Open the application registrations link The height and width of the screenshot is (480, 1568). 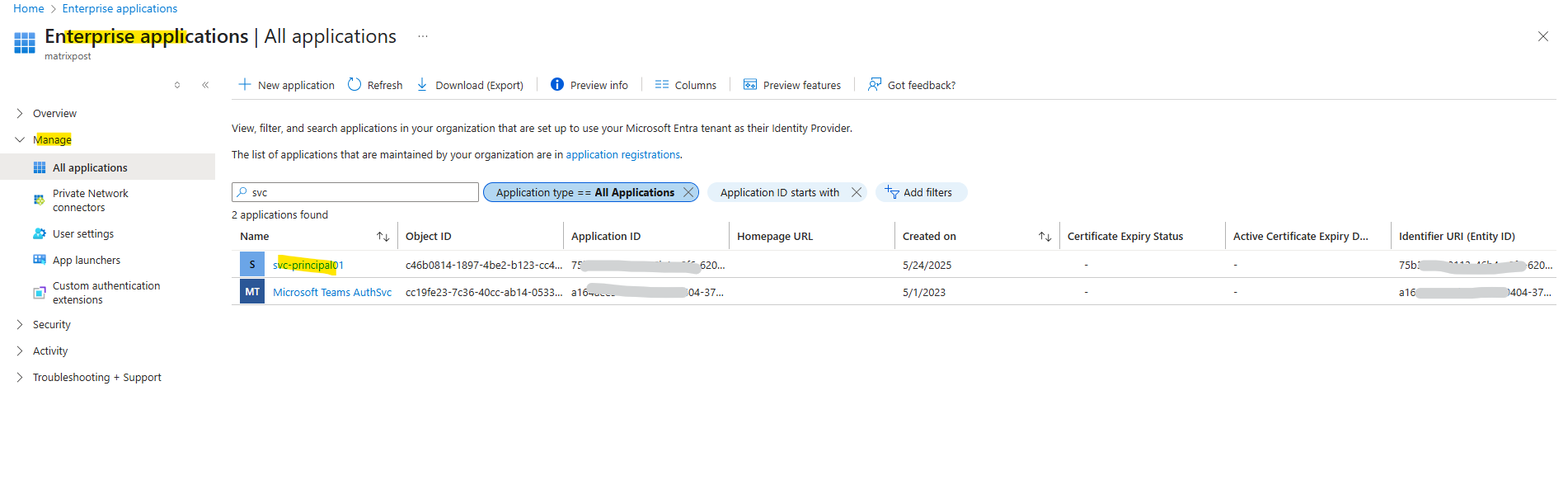tap(622, 154)
